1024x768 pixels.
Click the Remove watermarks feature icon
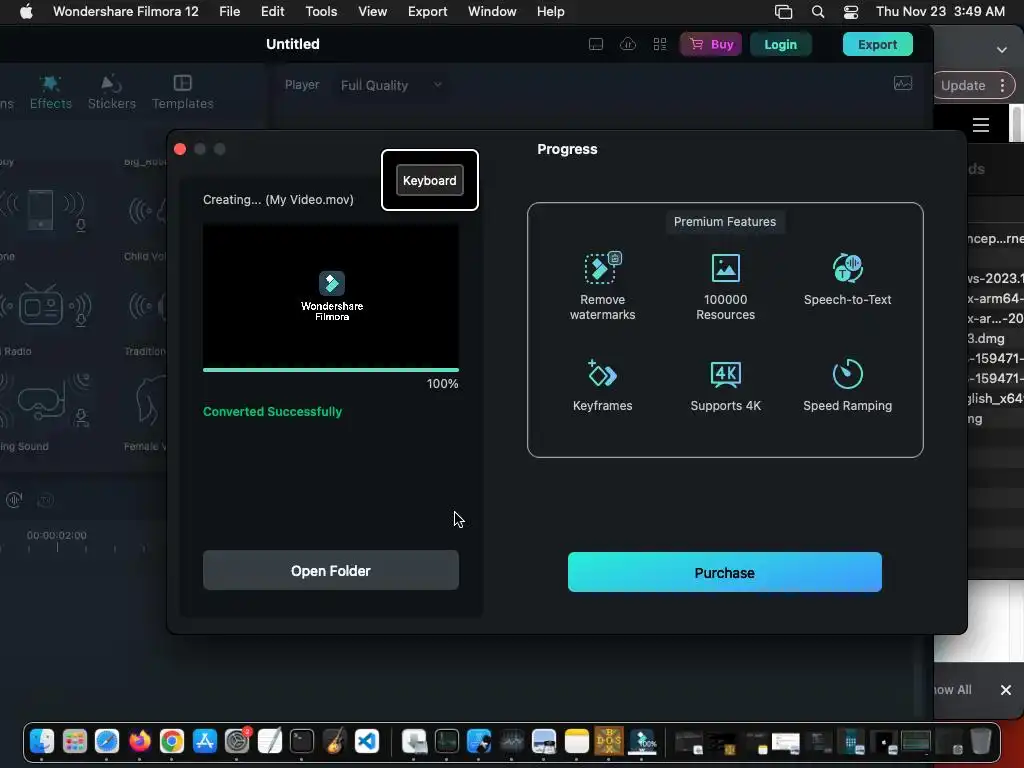coord(602,268)
